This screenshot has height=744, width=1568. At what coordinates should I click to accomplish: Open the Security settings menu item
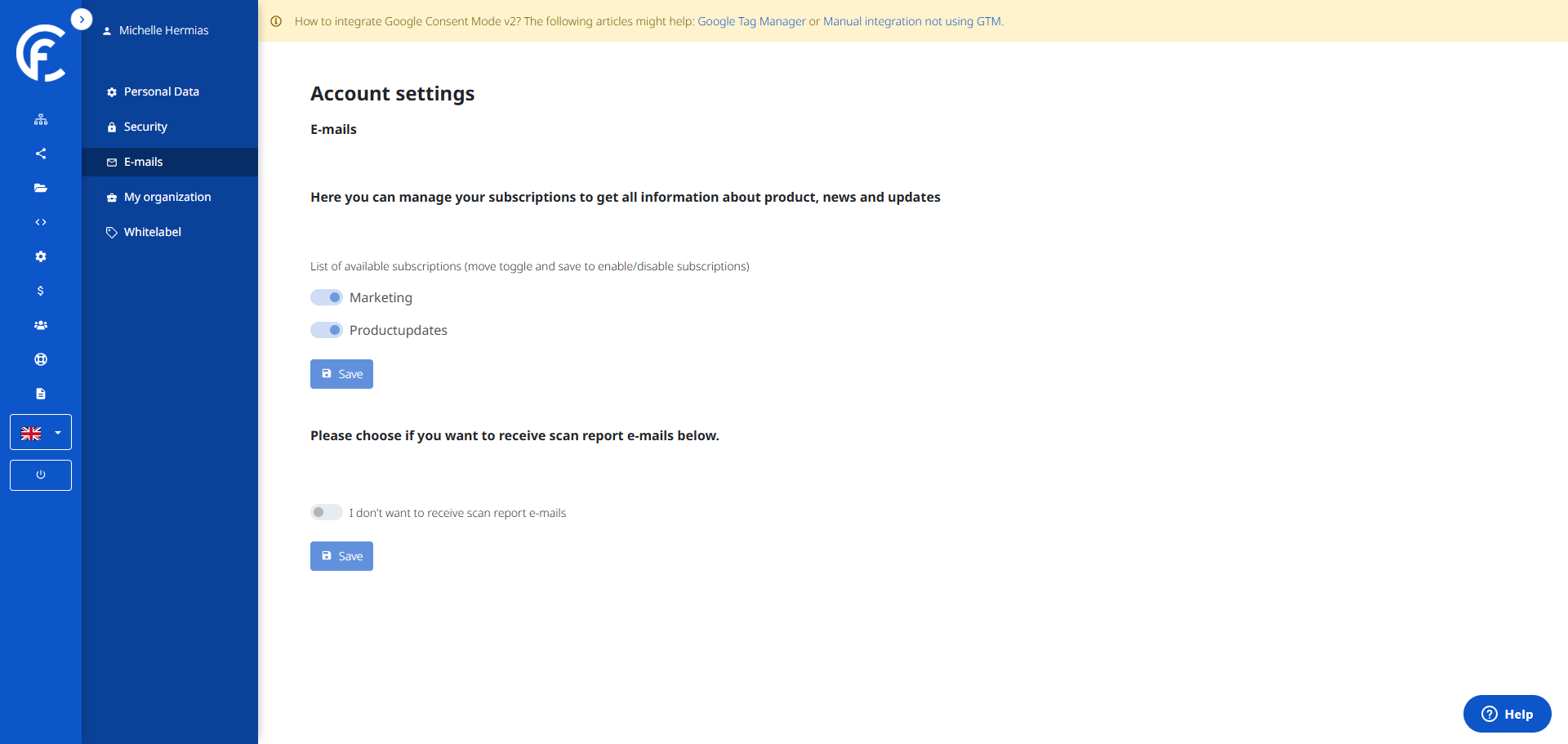tap(145, 127)
